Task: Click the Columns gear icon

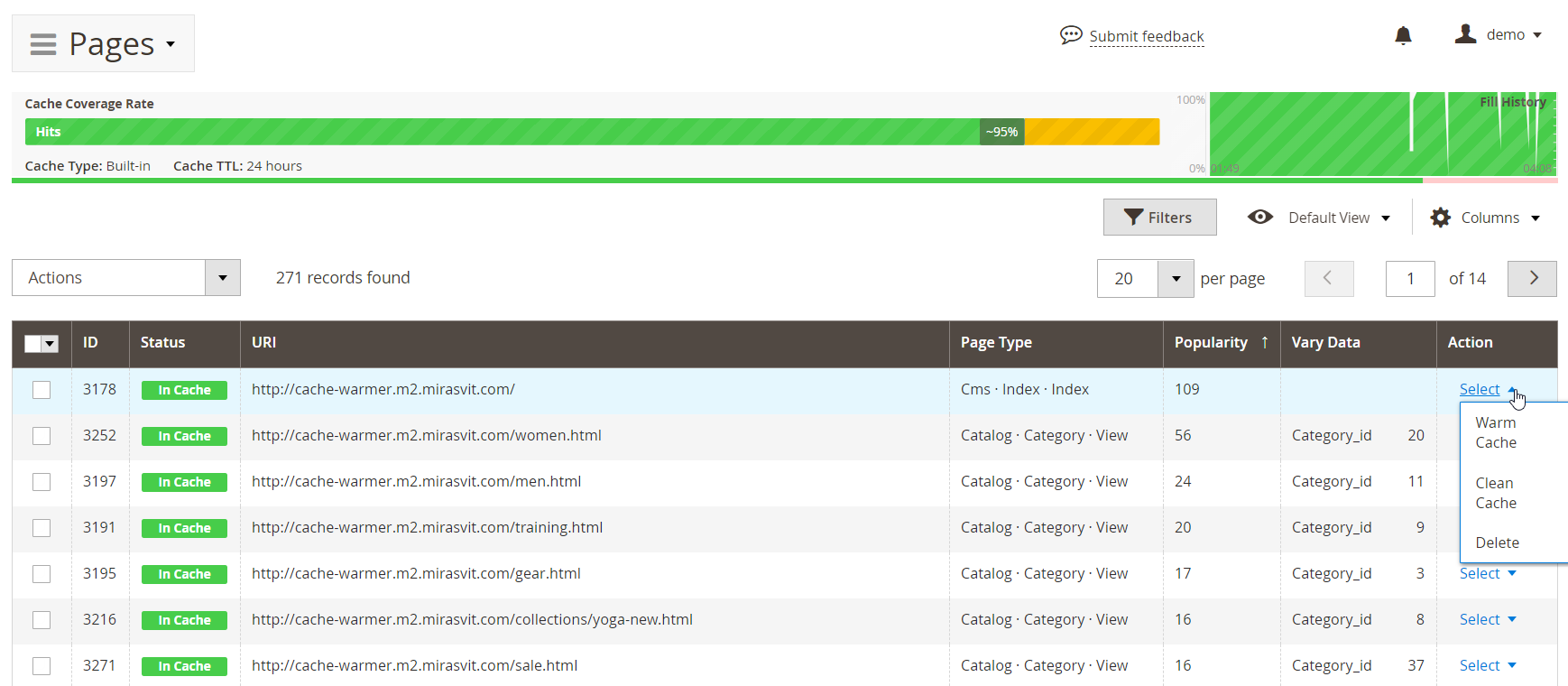Action: pyautogui.click(x=1440, y=218)
